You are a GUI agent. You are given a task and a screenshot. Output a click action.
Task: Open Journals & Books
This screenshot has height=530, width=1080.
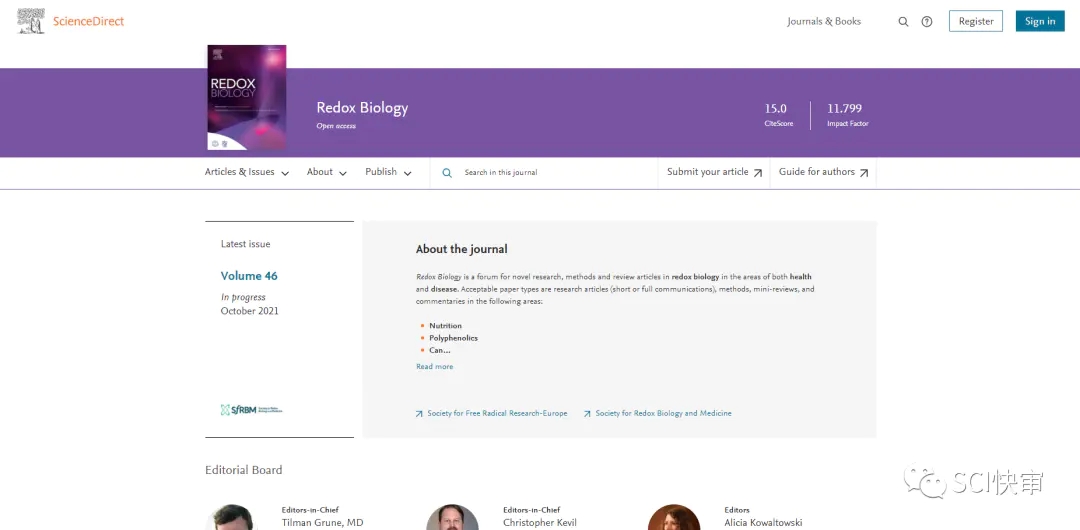(x=824, y=21)
